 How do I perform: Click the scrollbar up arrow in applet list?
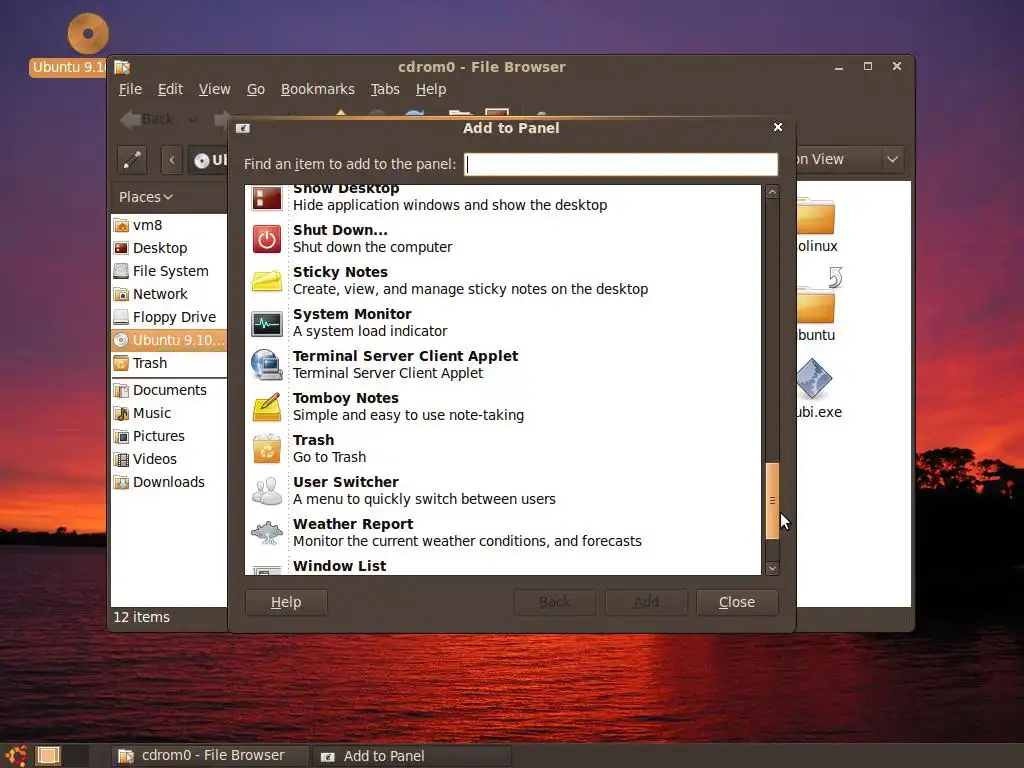[x=772, y=192]
